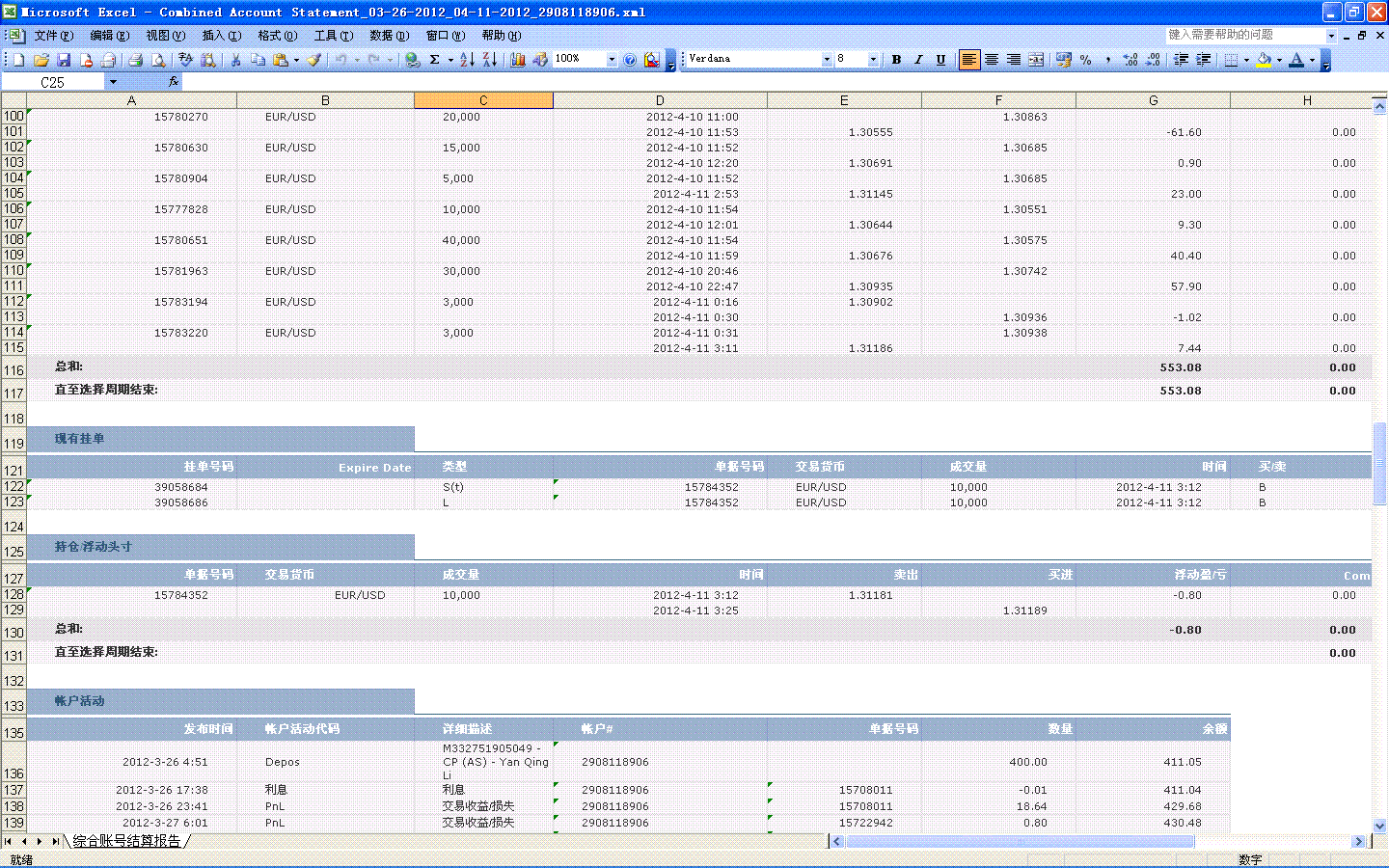This screenshot has height=868, width=1389.
Task: Click the Format Painter brush icon
Action: [x=313, y=60]
